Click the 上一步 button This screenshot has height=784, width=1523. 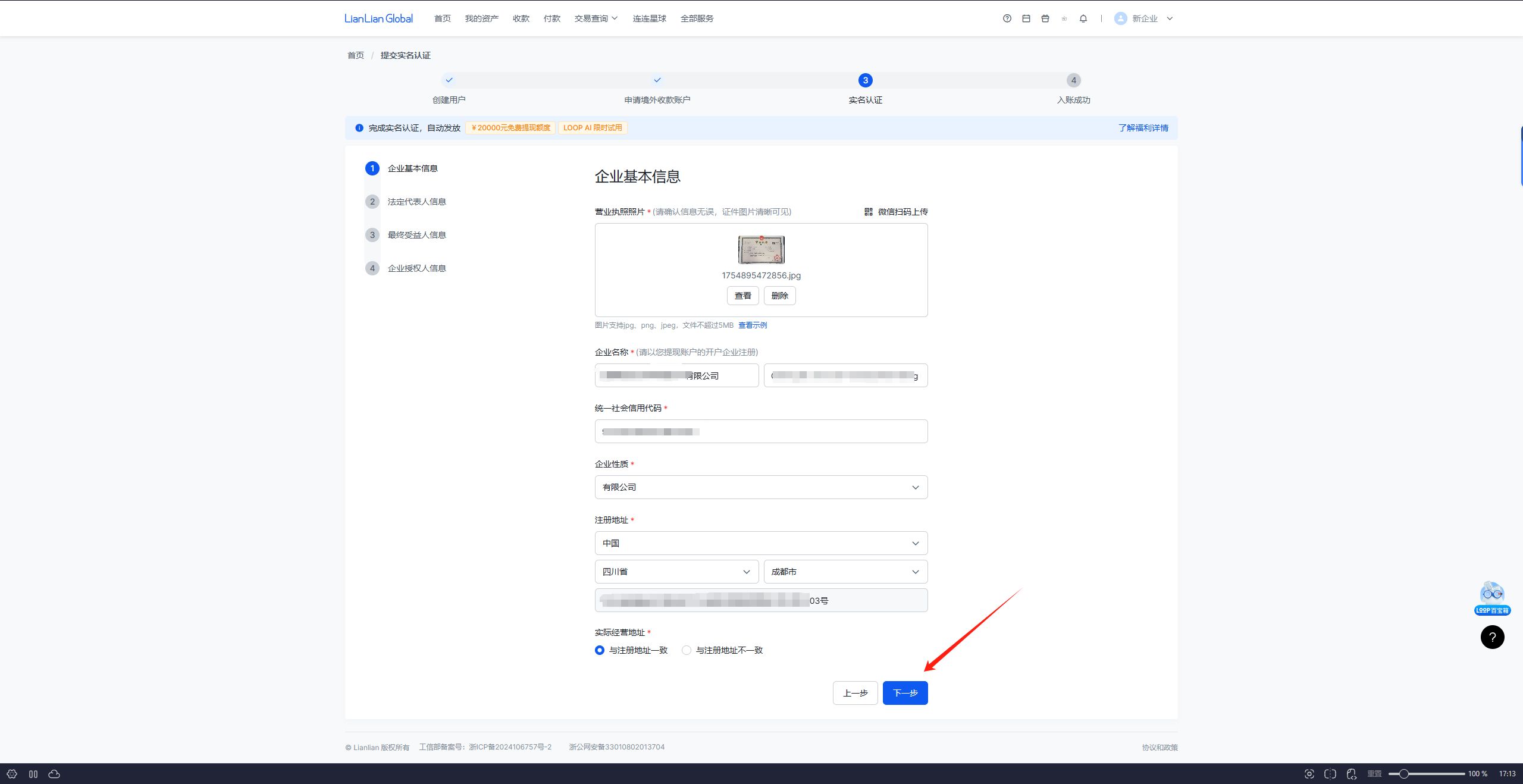(x=855, y=693)
